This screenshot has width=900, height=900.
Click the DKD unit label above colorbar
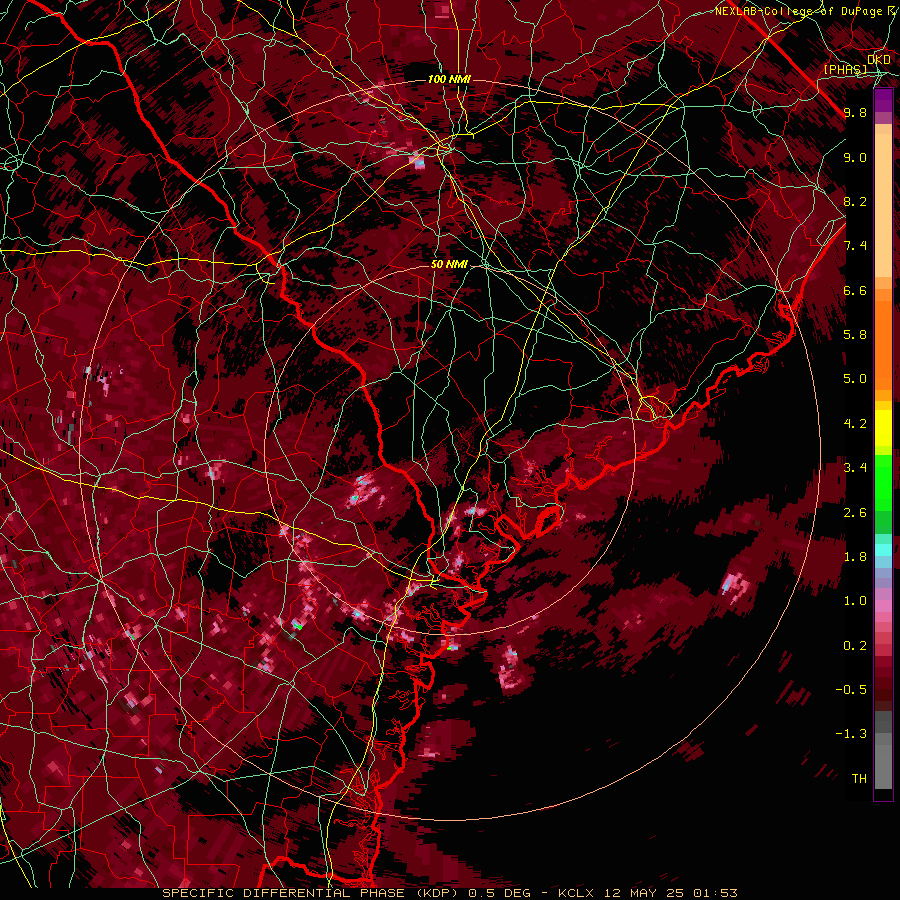point(879,59)
